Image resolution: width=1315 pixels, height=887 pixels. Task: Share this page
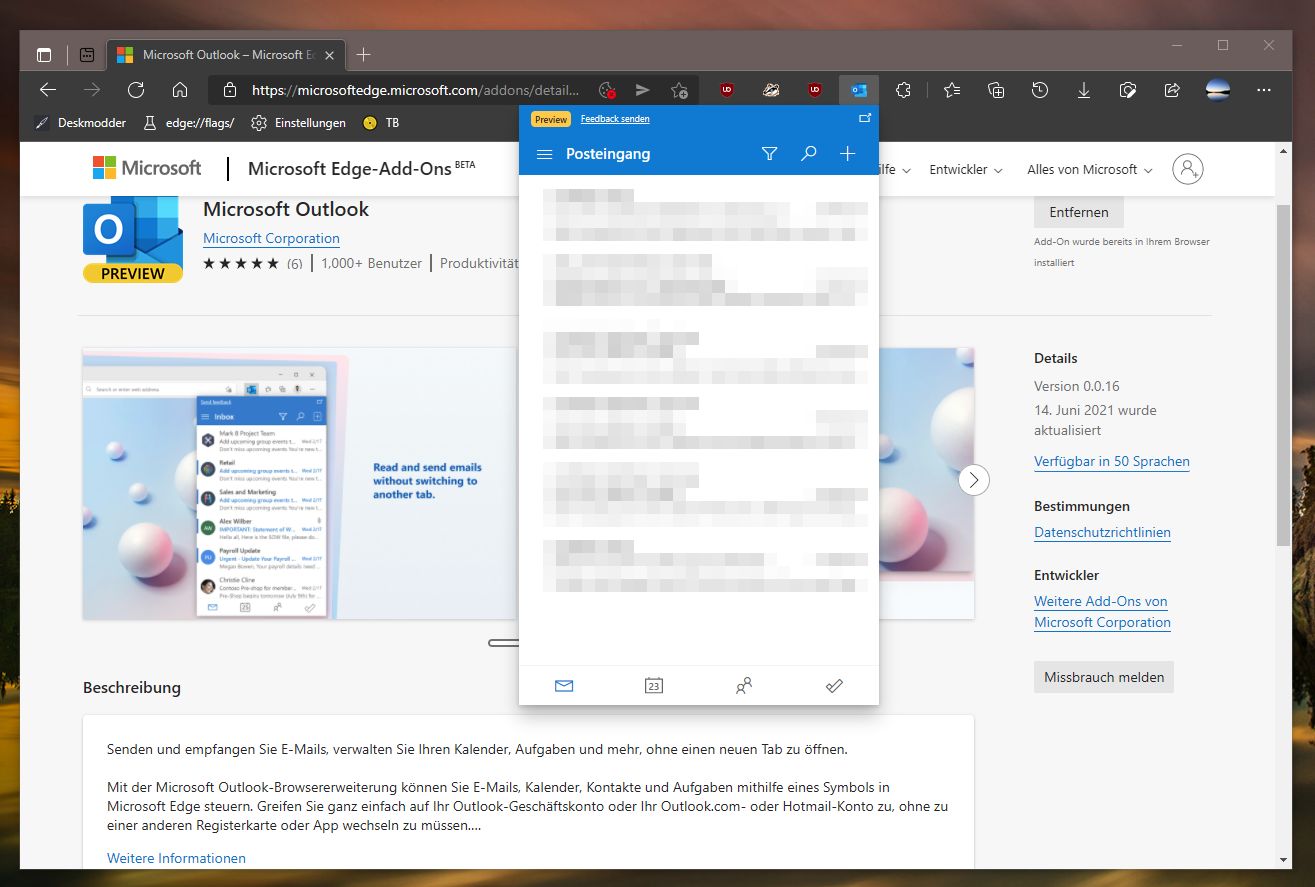pos(1172,90)
